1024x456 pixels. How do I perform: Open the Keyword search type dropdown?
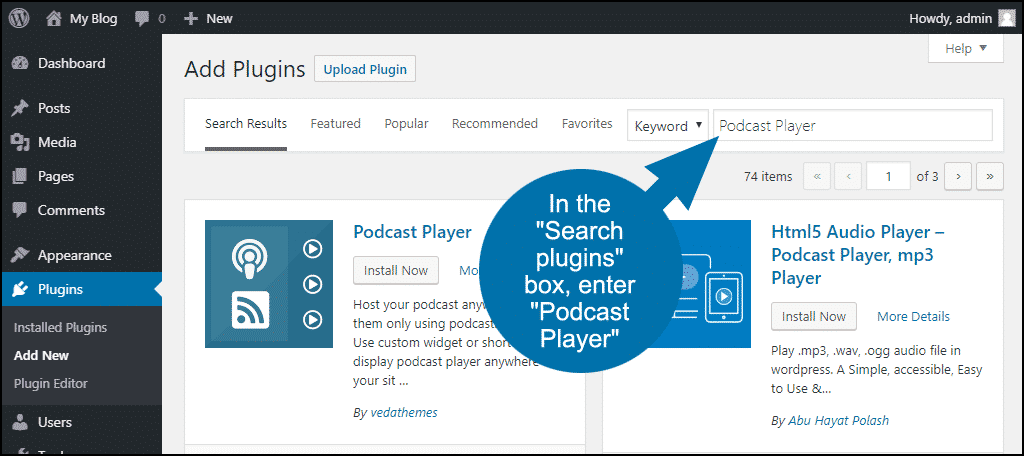[x=667, y=125]
